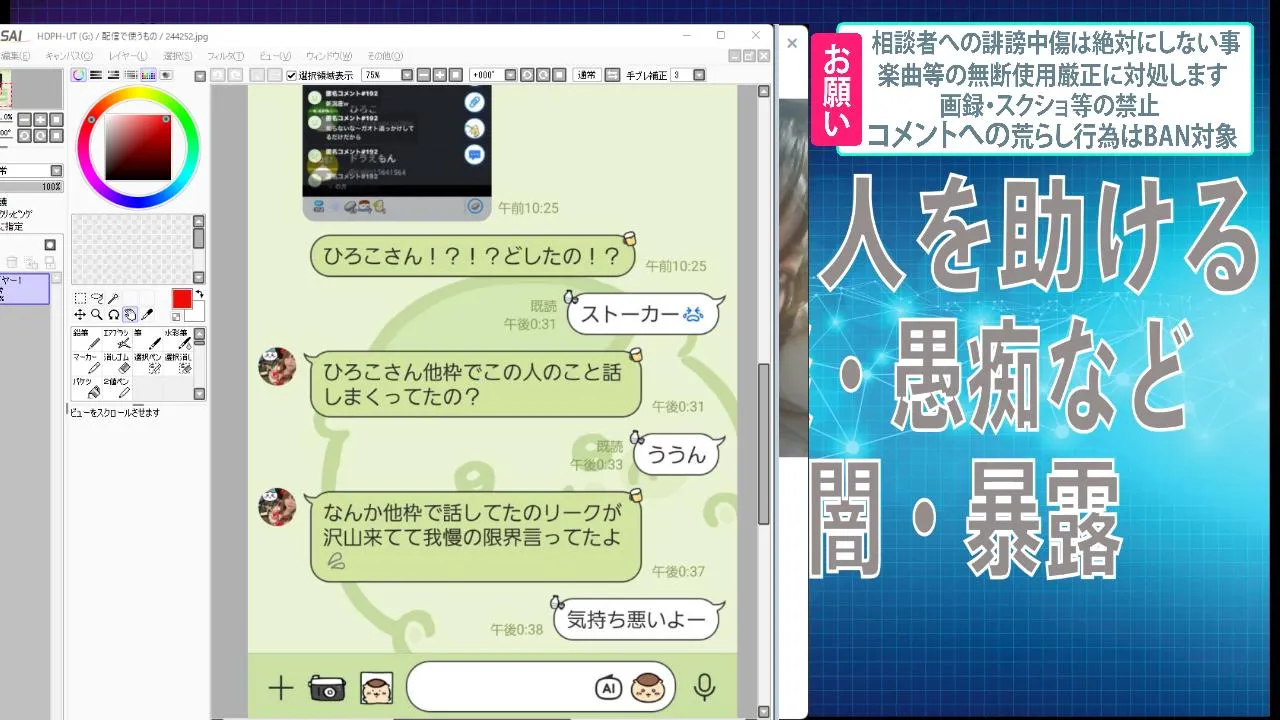Open the layer blend mode dropdown

coord(56,171)
